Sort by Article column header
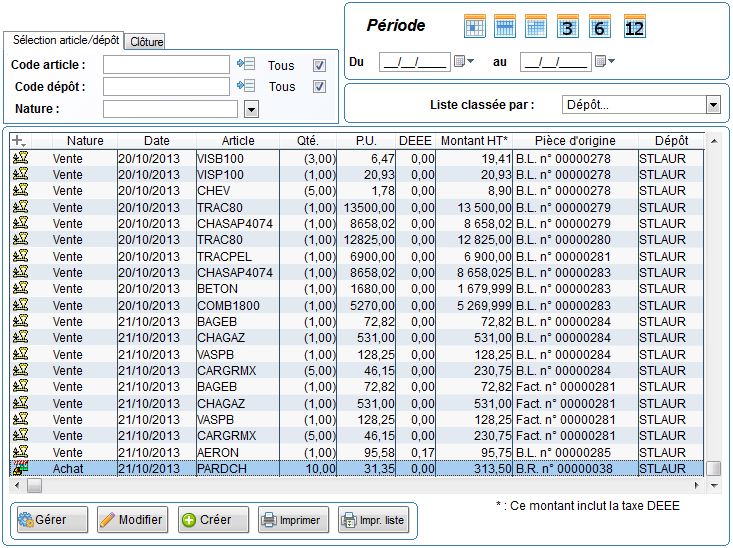The image size is (733, 548). tap(238, 141)
